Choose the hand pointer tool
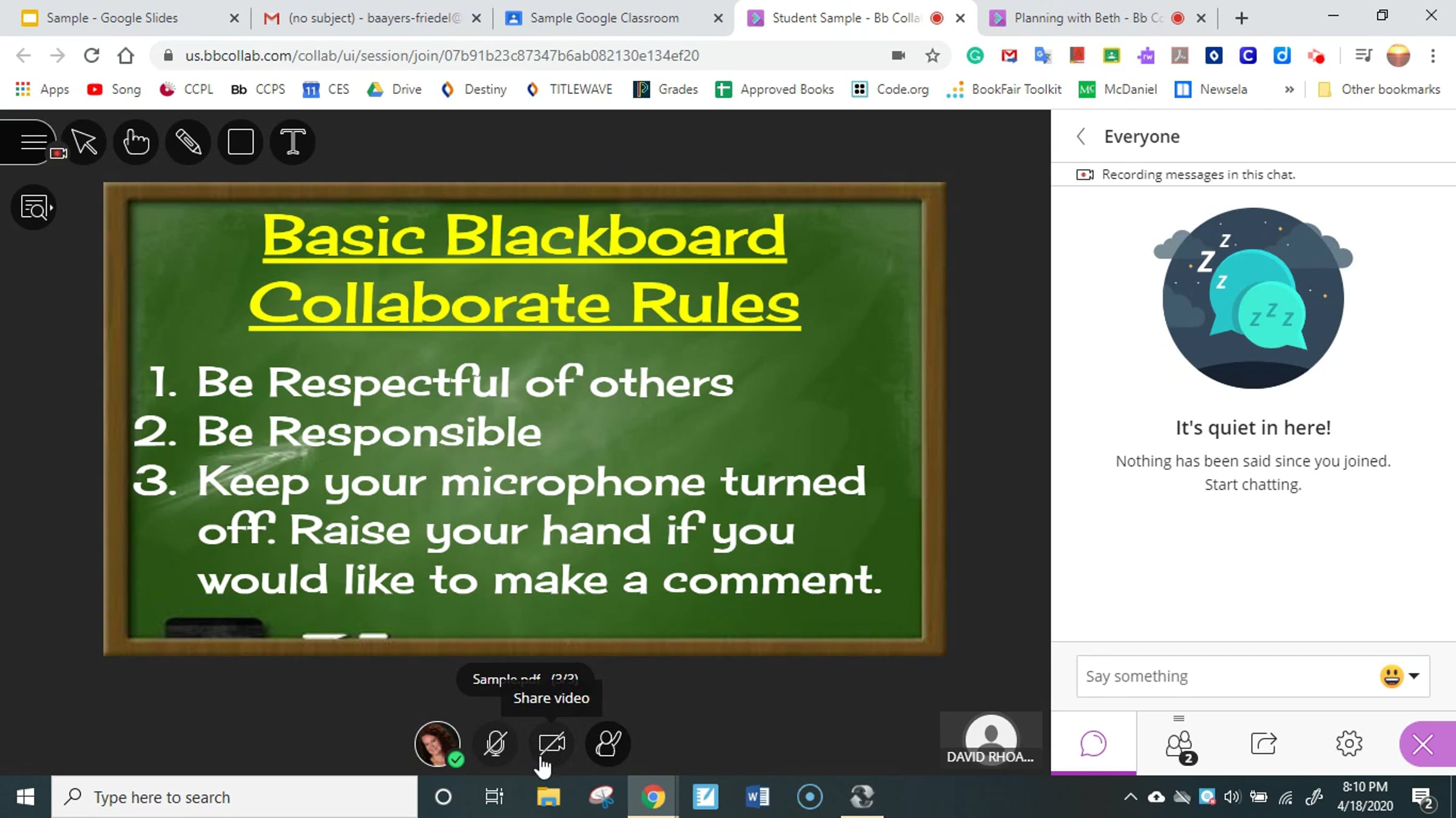The image size is (1456, 818). coord(136,142)
